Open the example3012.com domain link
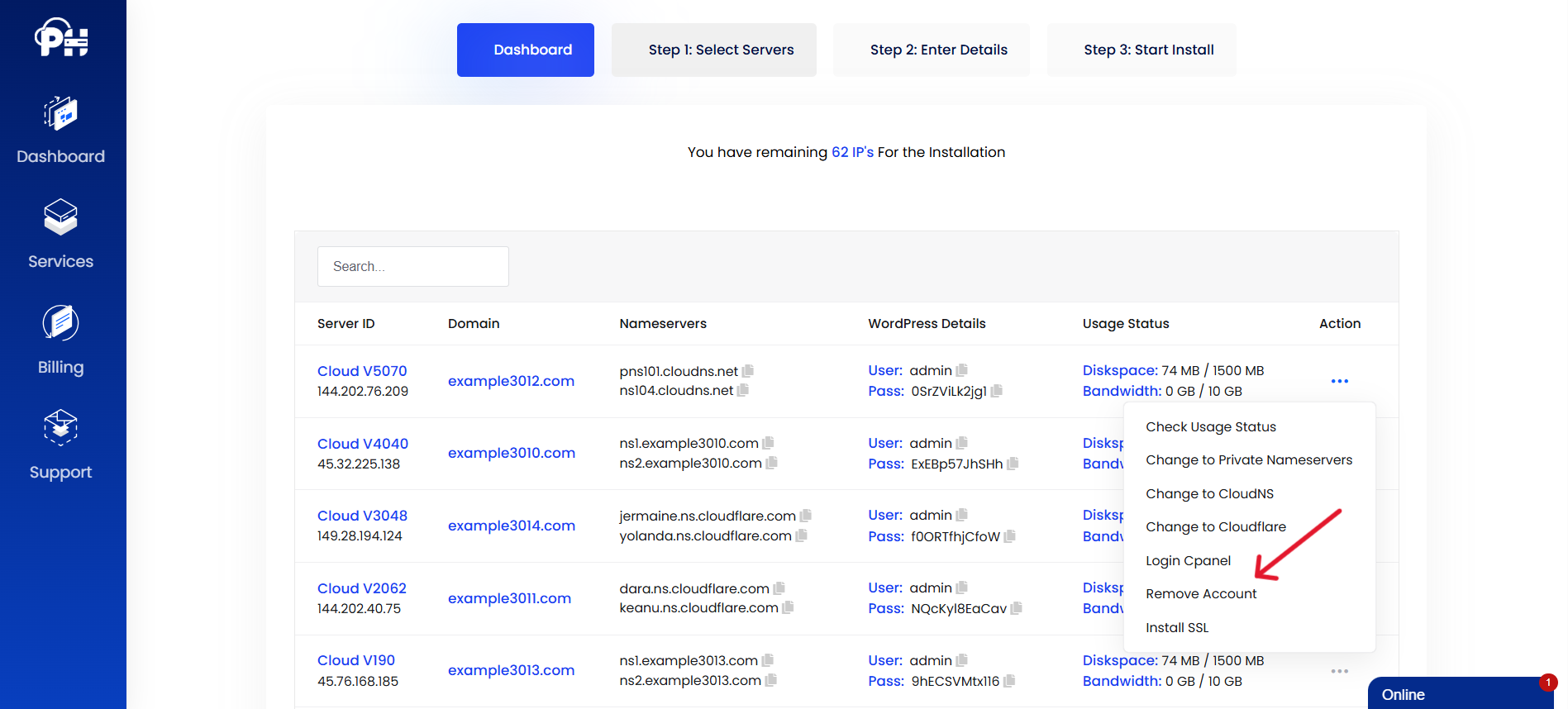Image resolution: width=1568 pixels, height=709 pixels. [x=511, y=381]
